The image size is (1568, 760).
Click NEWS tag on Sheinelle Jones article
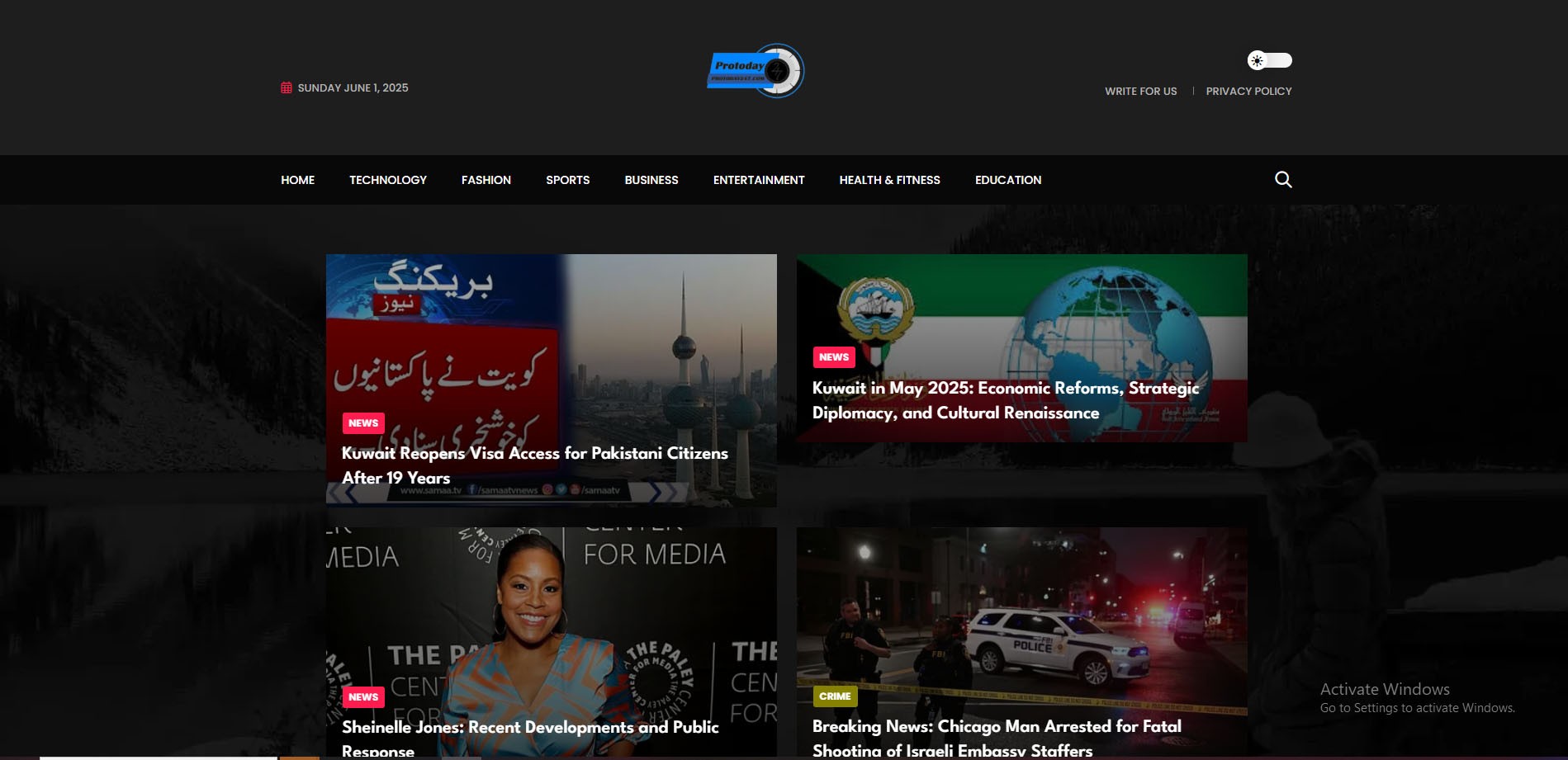[x=363, y=697]
